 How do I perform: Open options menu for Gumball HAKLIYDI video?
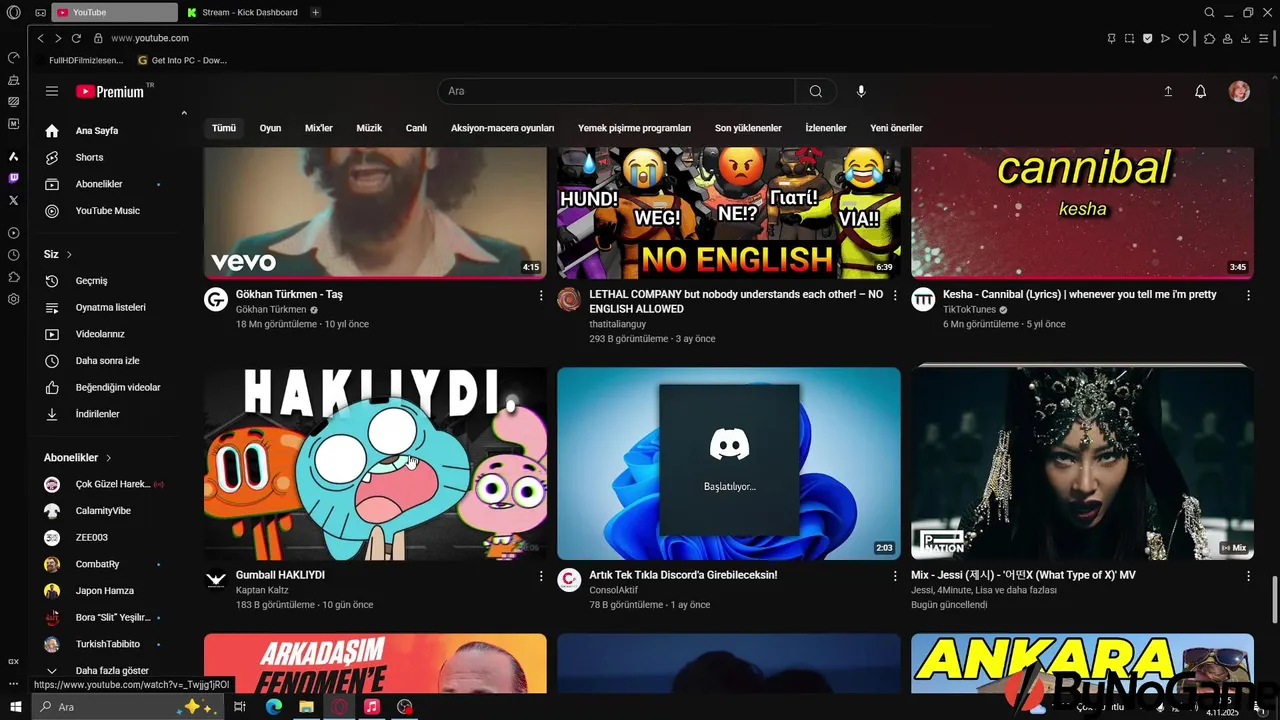541,576
